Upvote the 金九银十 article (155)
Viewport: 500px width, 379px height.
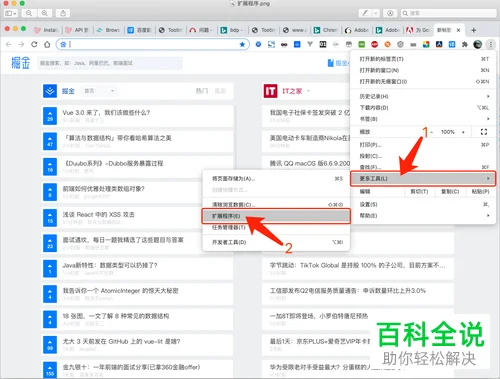[x=50, y=370]
